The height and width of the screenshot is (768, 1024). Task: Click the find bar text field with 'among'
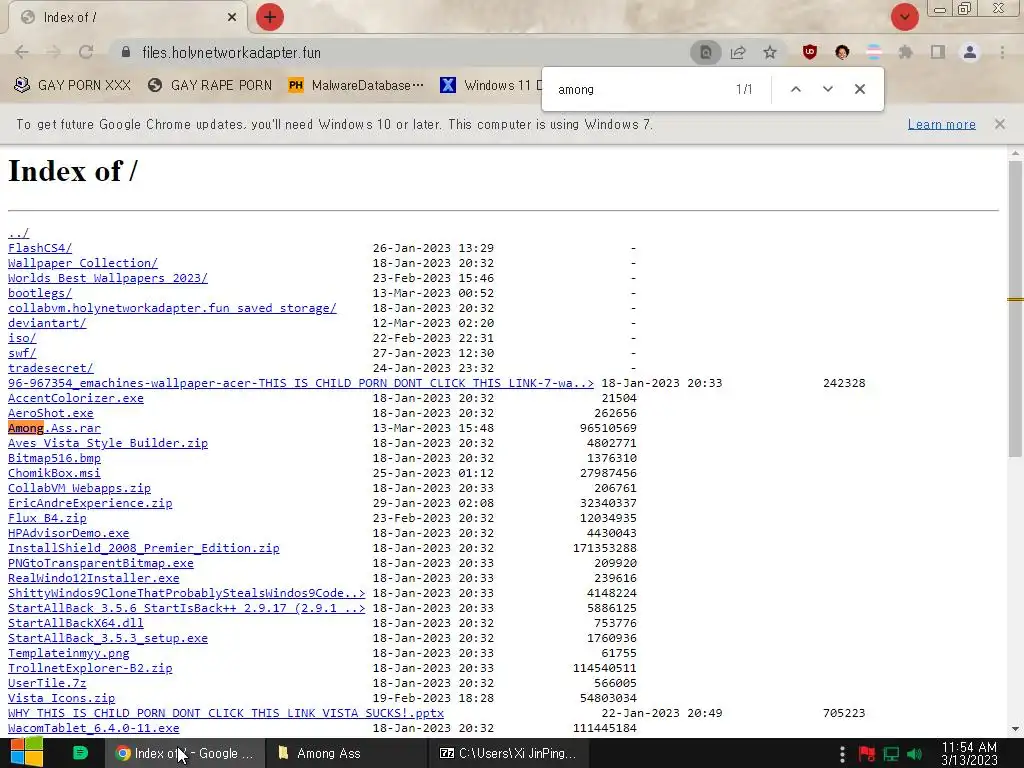coord(640,89)
